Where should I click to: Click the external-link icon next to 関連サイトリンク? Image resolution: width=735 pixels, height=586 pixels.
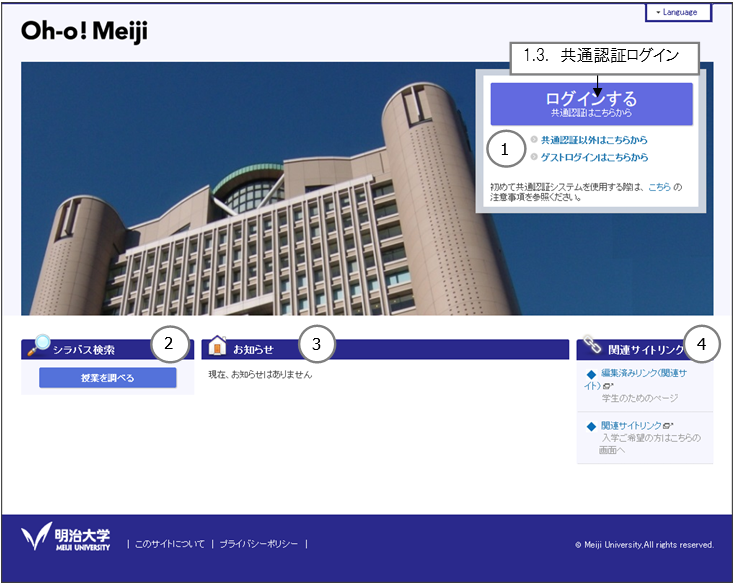coord(668,426)
